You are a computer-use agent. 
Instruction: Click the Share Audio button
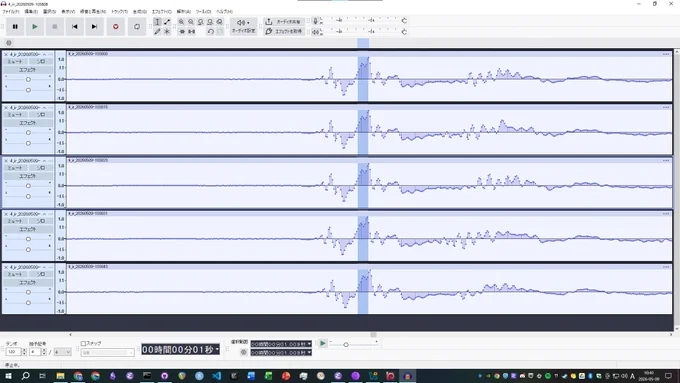tap(283, 21)
